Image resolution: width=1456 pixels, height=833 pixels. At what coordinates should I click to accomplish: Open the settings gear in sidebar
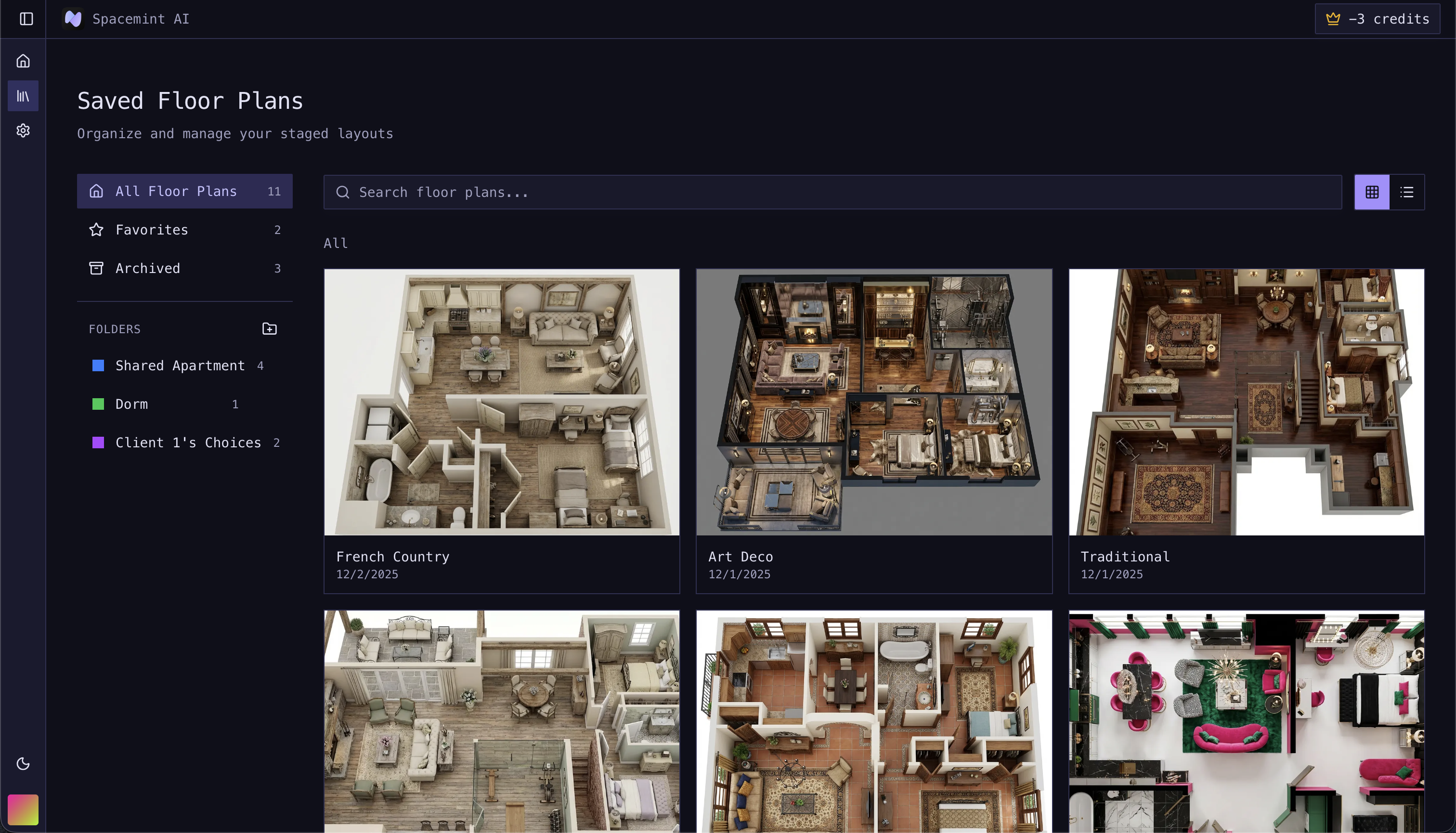click(23, 130)
